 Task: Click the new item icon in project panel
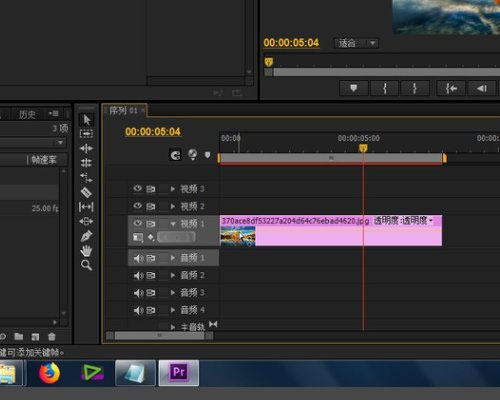click(x=35, y=337)
